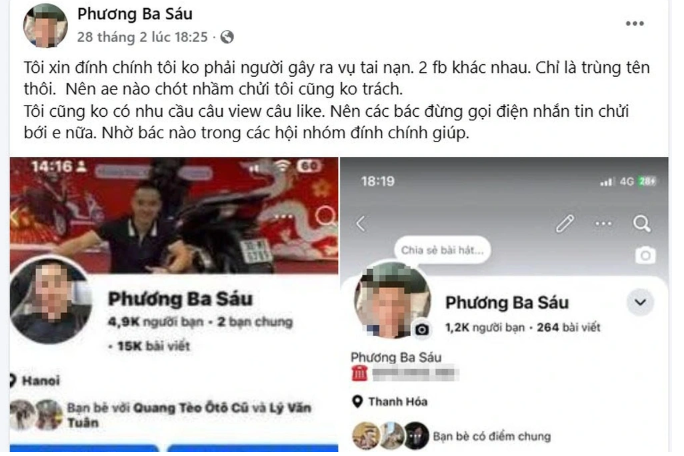Open the Quang Tèo Ôtô Cũ friend link

pyautogui.click(x=191, y=408)
